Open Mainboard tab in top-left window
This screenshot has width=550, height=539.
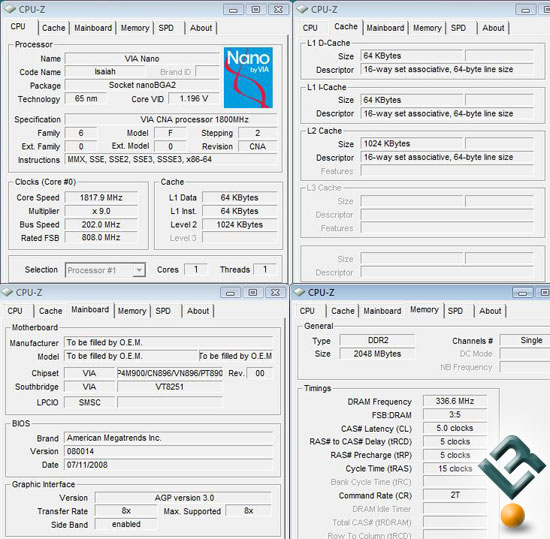tap(93, 28)
